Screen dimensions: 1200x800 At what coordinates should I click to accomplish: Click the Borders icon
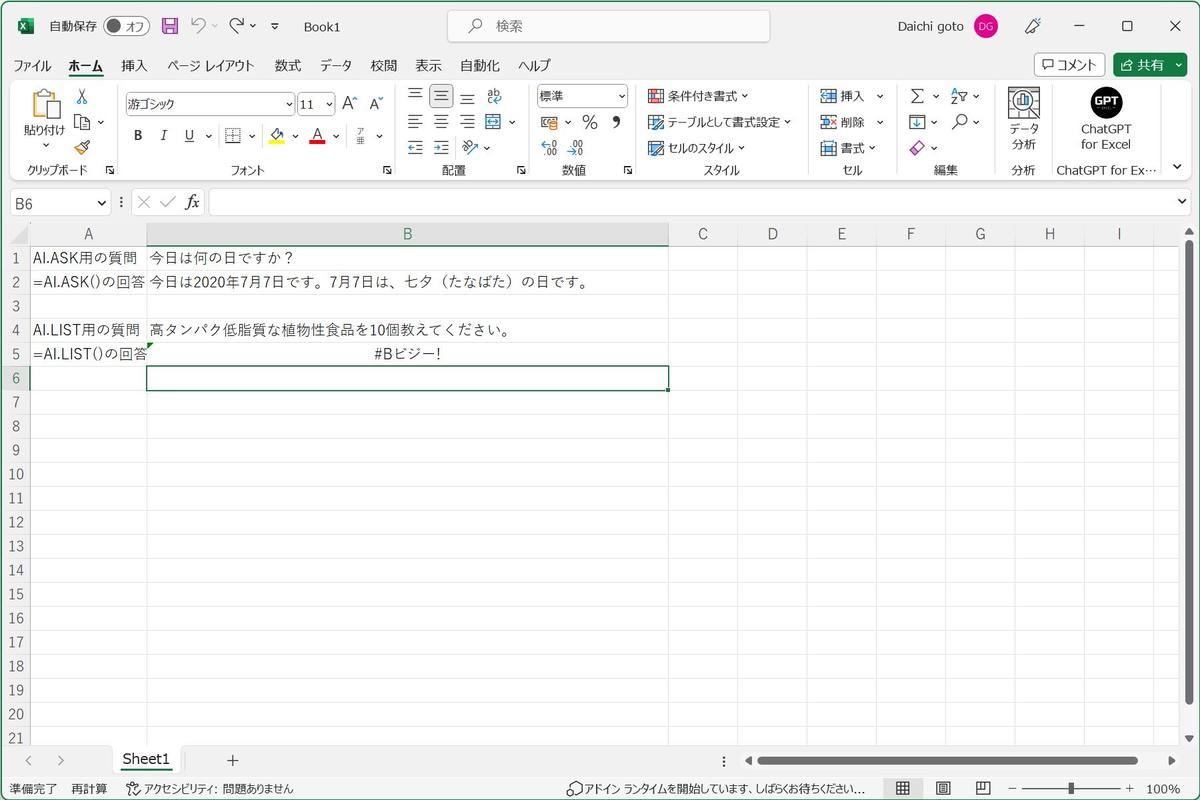click(x=232, y=136)
